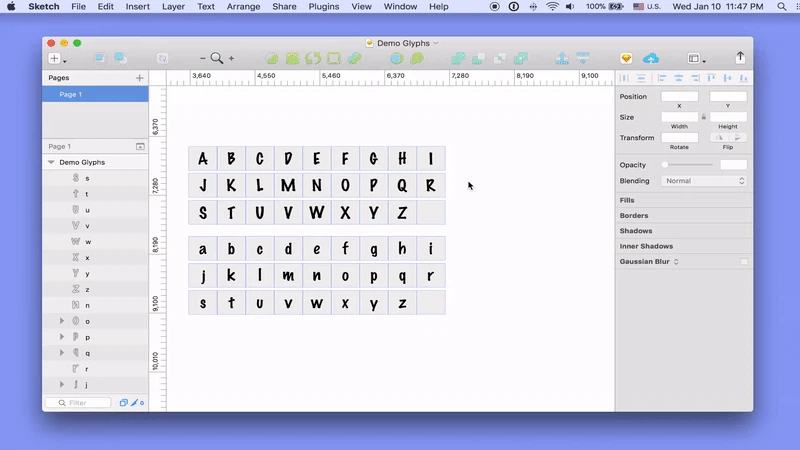Align layers horizontally centered

679,78
